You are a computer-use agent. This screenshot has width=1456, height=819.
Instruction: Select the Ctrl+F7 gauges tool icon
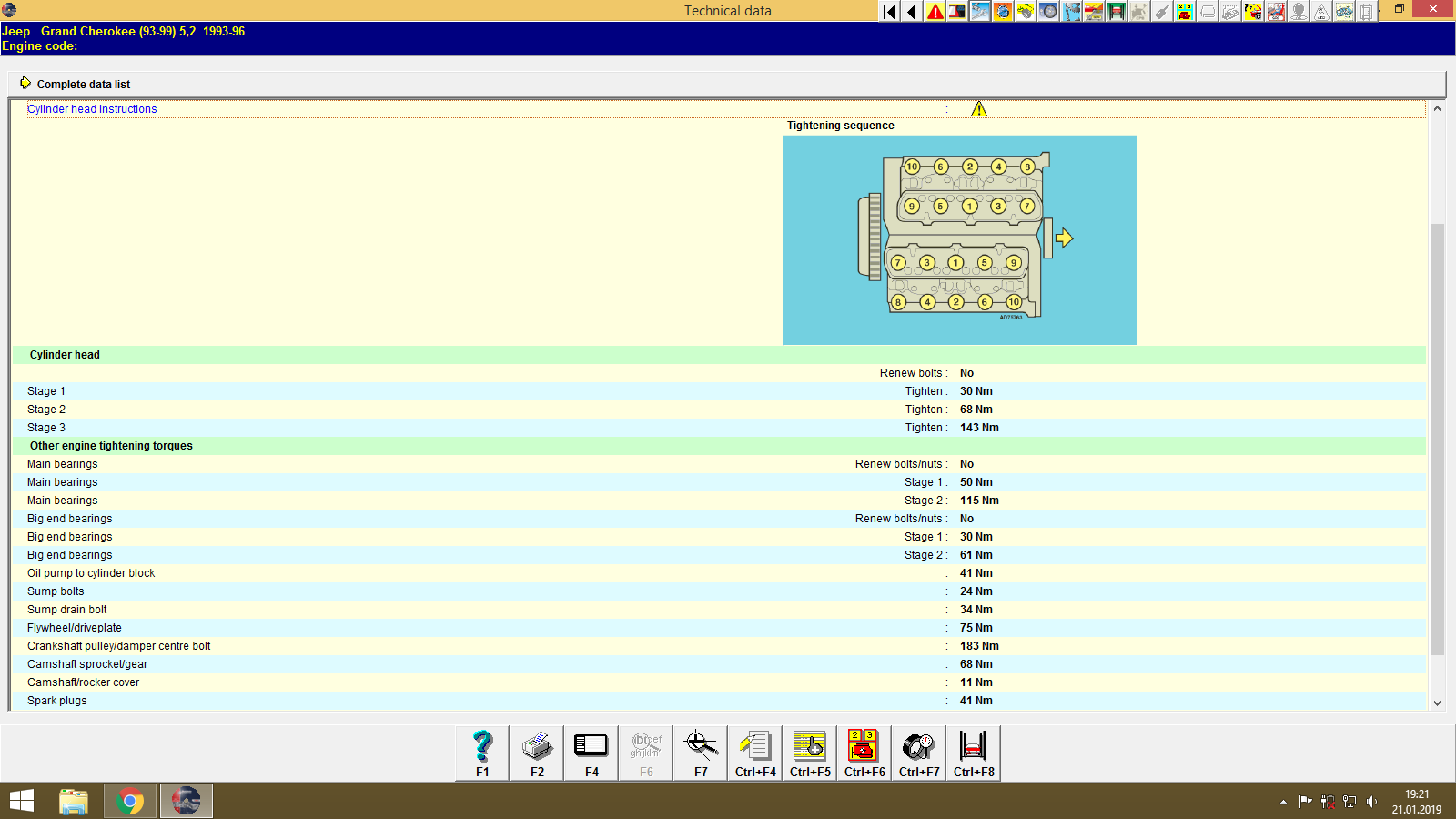pyautogui.click(x=917, y=753)
